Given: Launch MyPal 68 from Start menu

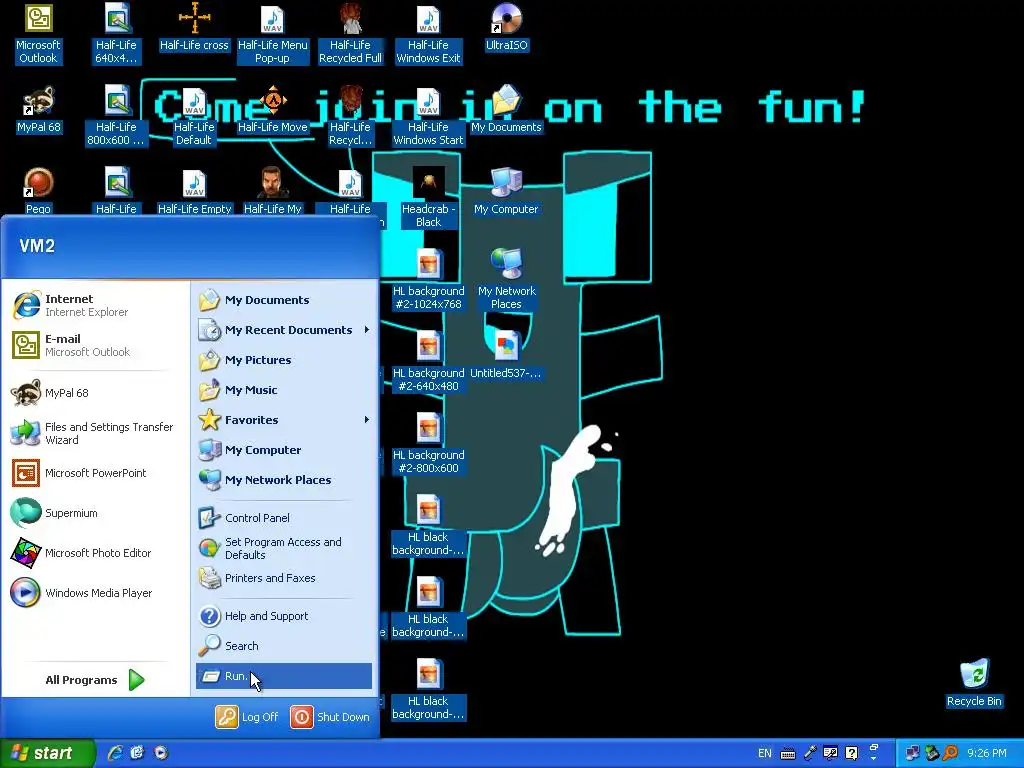Looking at the screenshot, I should [x=95, y=392].
